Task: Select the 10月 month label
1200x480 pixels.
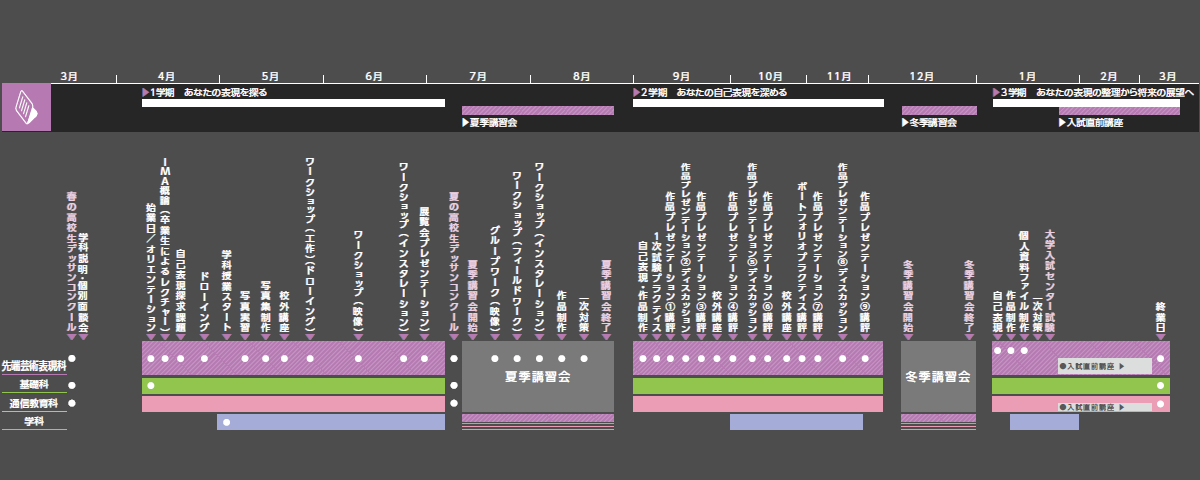Action: (x=770, y=76)
